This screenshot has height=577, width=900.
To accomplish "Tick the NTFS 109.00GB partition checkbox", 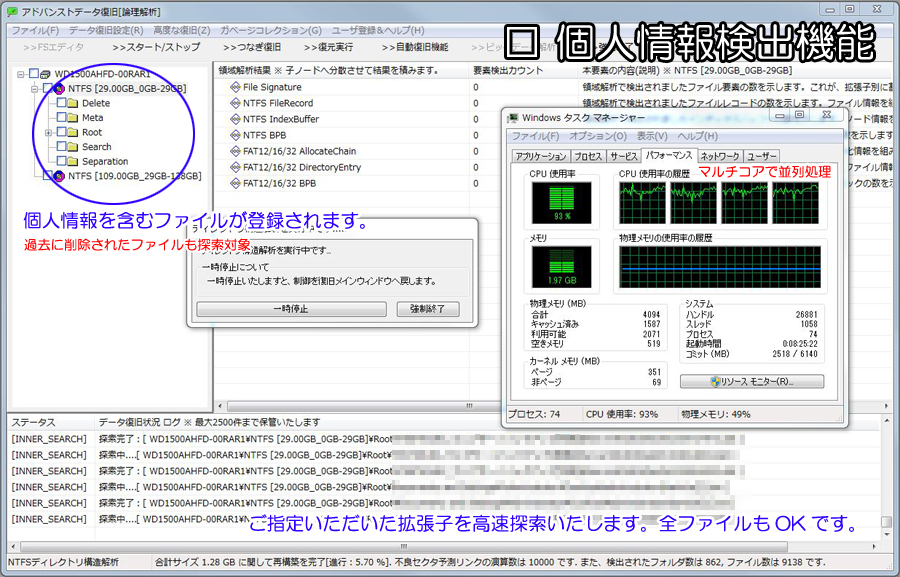I will coord(48,176).
